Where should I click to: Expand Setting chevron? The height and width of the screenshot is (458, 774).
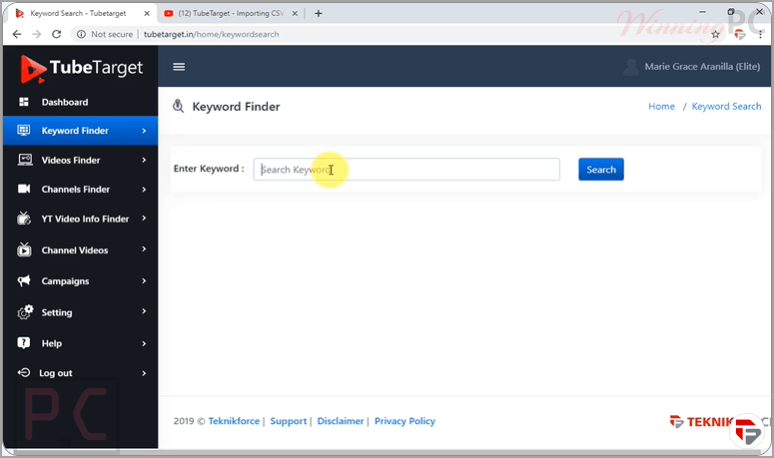click(x=144, y=311)
